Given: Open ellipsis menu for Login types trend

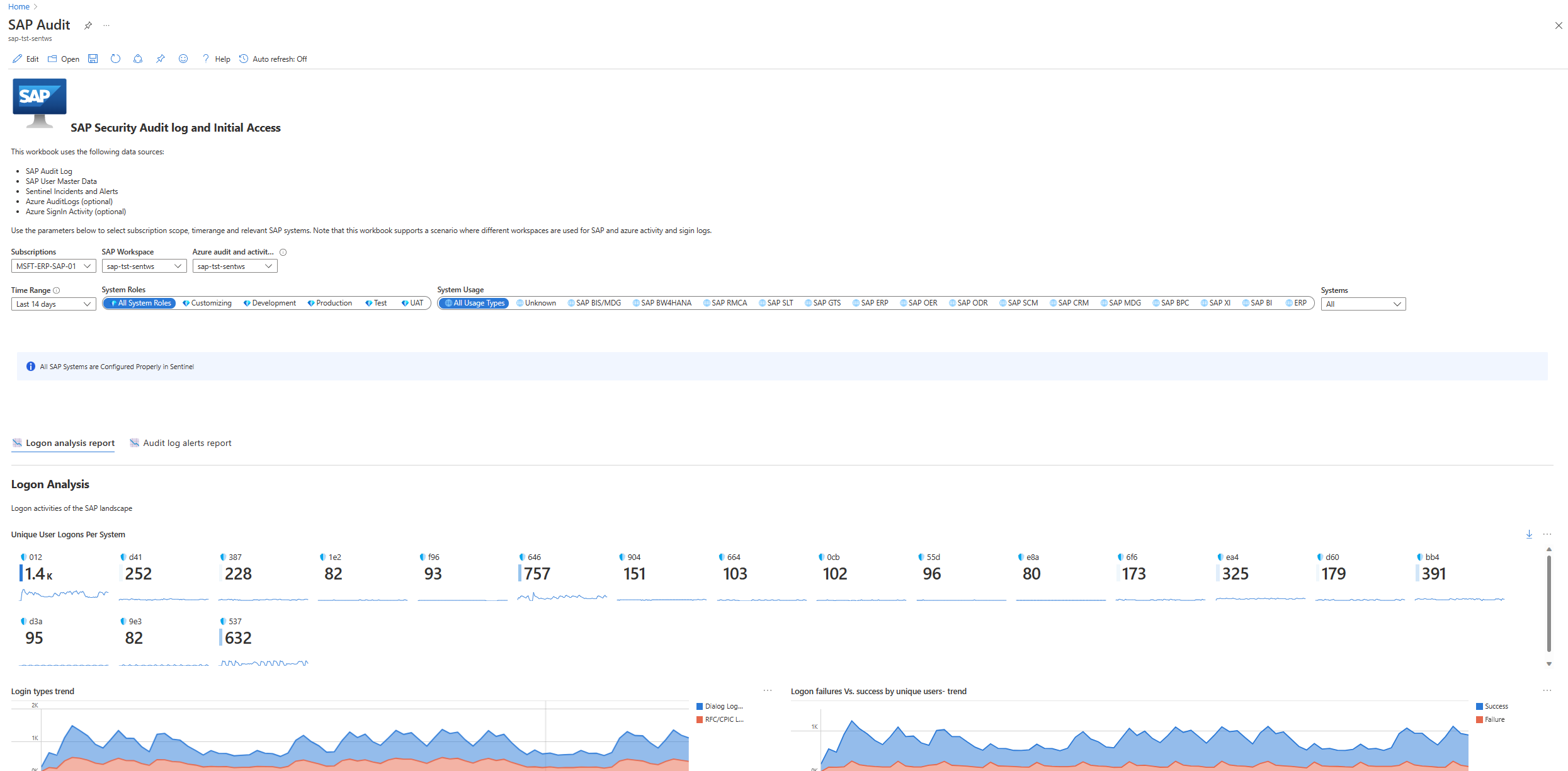Looking at the screenshot, I should point(768,691).
